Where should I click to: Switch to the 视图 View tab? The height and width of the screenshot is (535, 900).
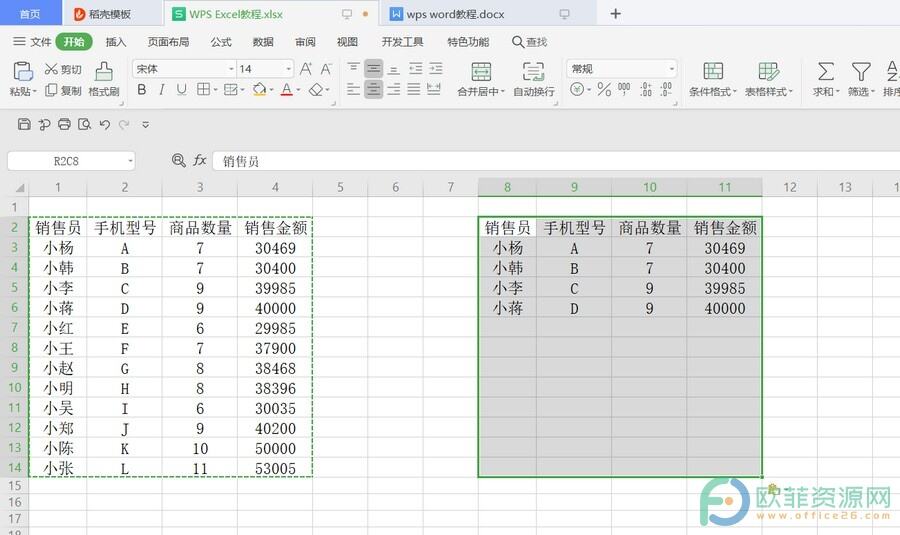[347, 42]
